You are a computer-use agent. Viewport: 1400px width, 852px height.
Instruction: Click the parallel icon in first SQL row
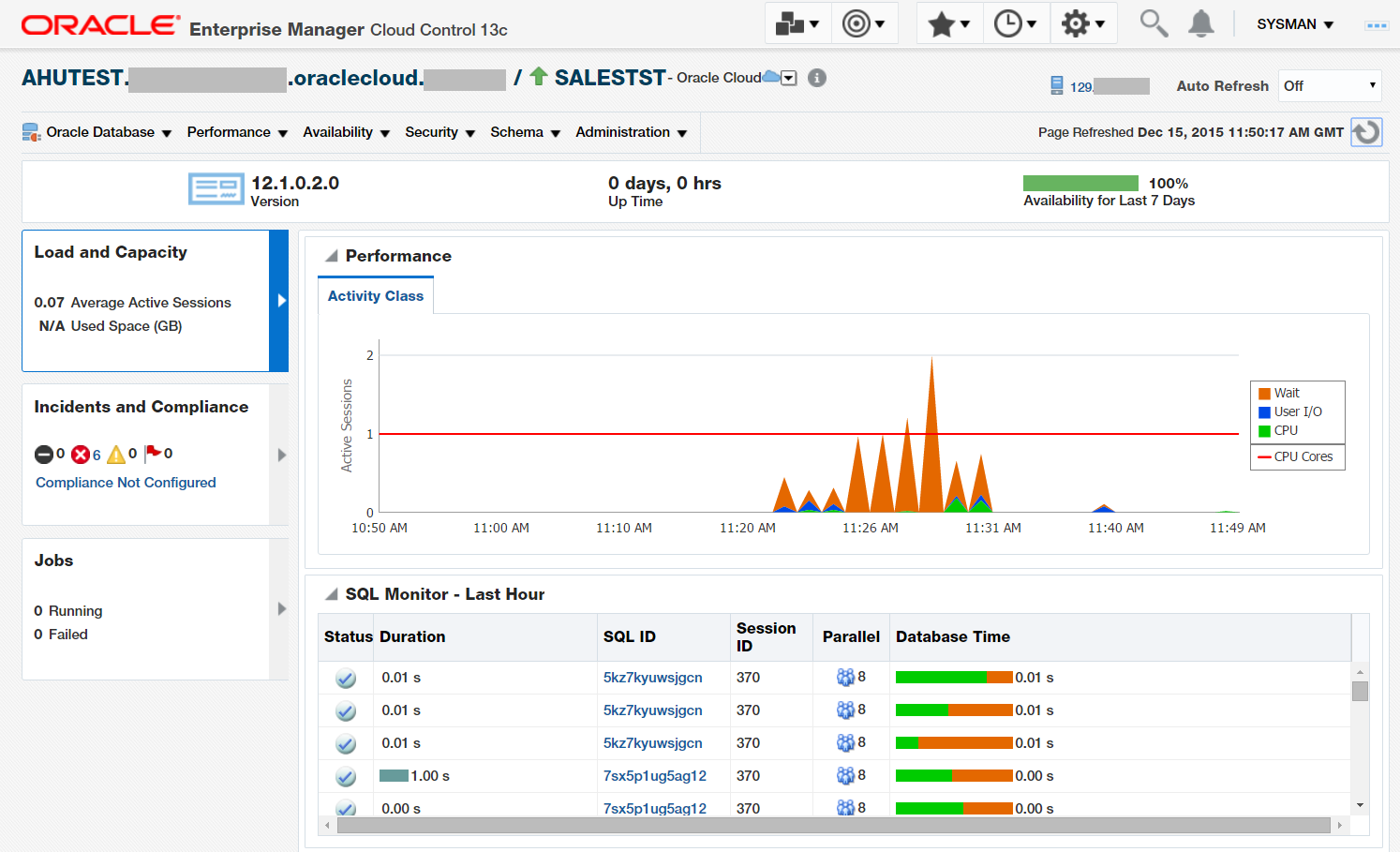[845, 678]
